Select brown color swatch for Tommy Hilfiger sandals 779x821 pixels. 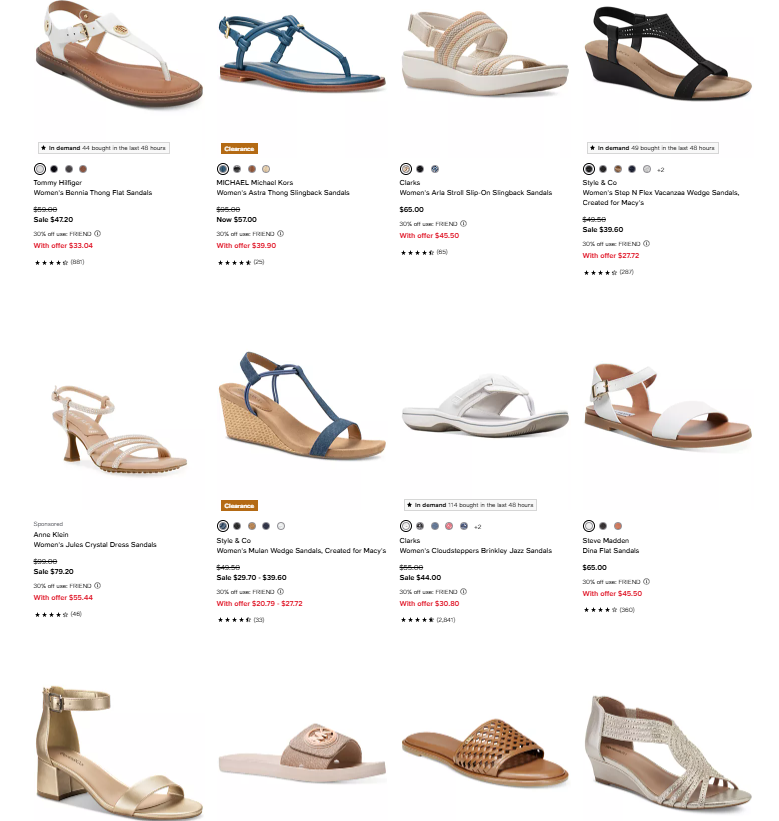[83, 169]
